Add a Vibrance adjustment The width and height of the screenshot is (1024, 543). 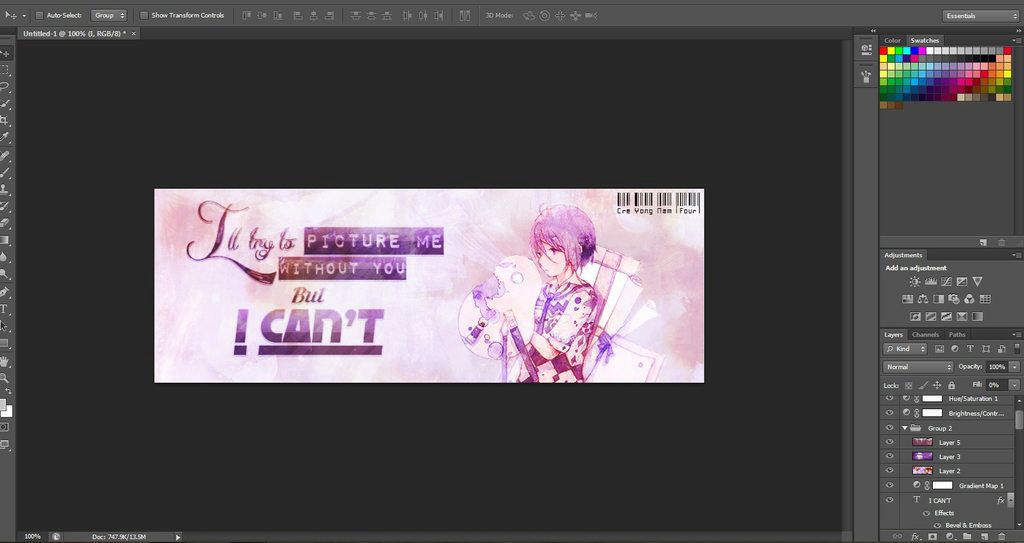click(978, 282)
